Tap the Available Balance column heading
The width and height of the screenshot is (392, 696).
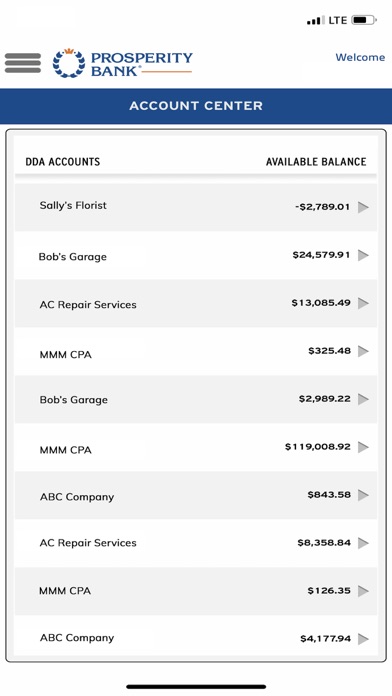[316, 162]
